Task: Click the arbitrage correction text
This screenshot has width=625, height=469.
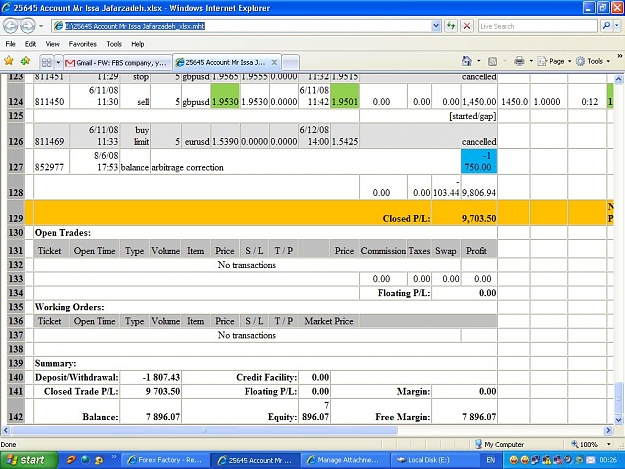Action: tap(187, 167)
